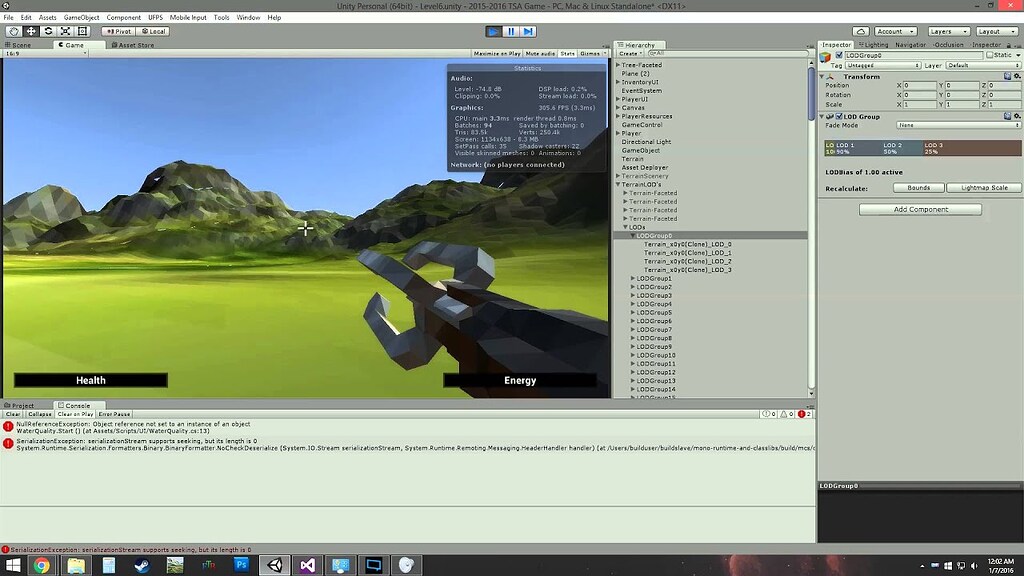Viewport: 1024px width, 576px height.
Task: Select the Rect transform tool
Action: 82,31
